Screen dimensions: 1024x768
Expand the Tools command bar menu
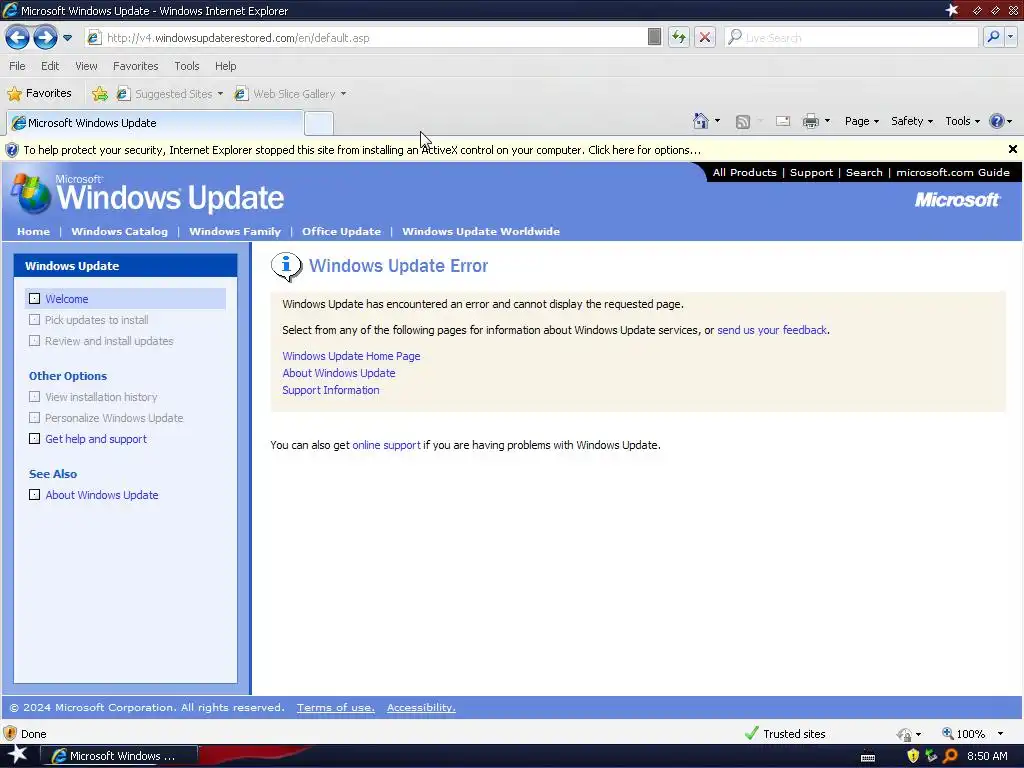[x=962, y=121]
